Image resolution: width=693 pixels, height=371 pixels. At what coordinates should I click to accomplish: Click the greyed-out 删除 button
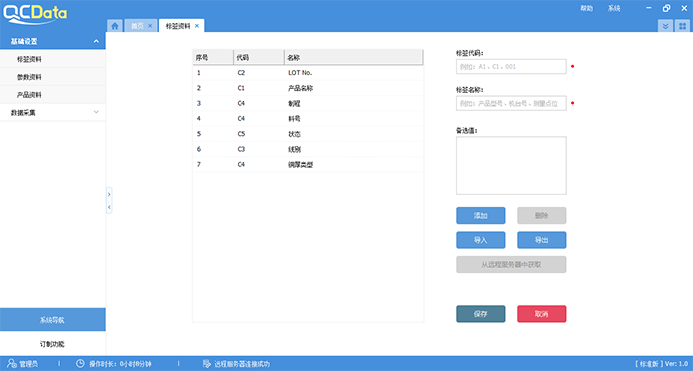click(x=541, y=215)
